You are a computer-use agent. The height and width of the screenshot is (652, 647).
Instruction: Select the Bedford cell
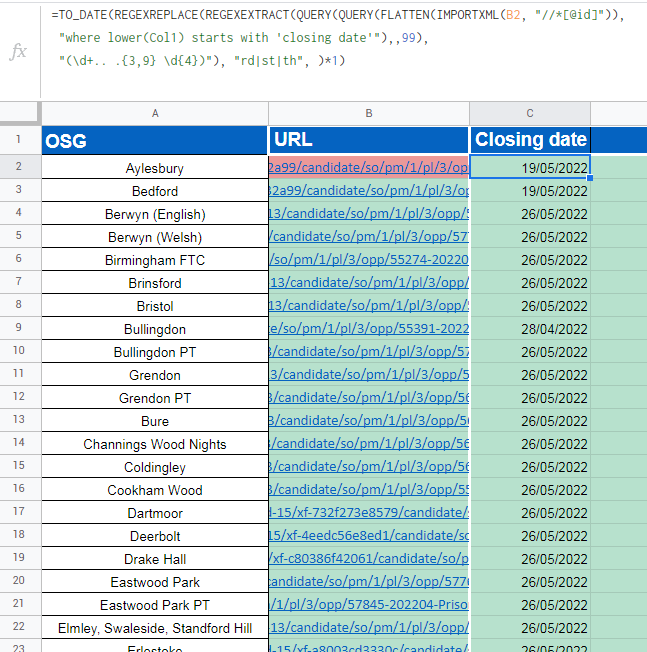155,191
